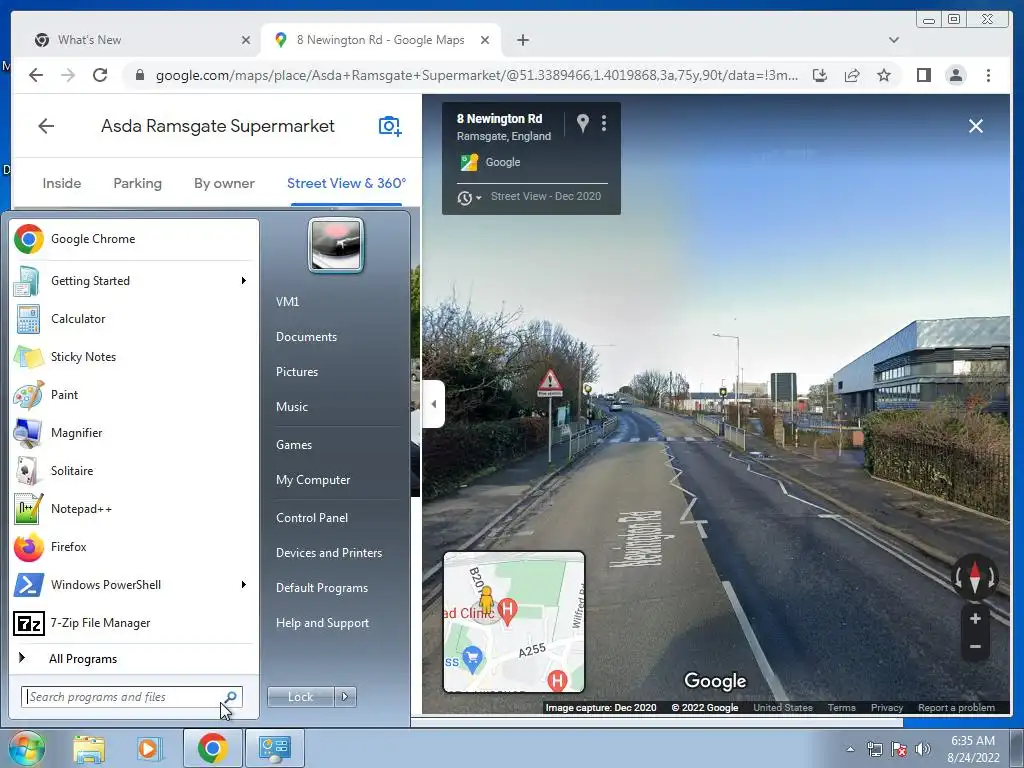Switch to the By owner tab
Image resolution: width=1024 pixels, height=768 pixels.
pos(224,184)
